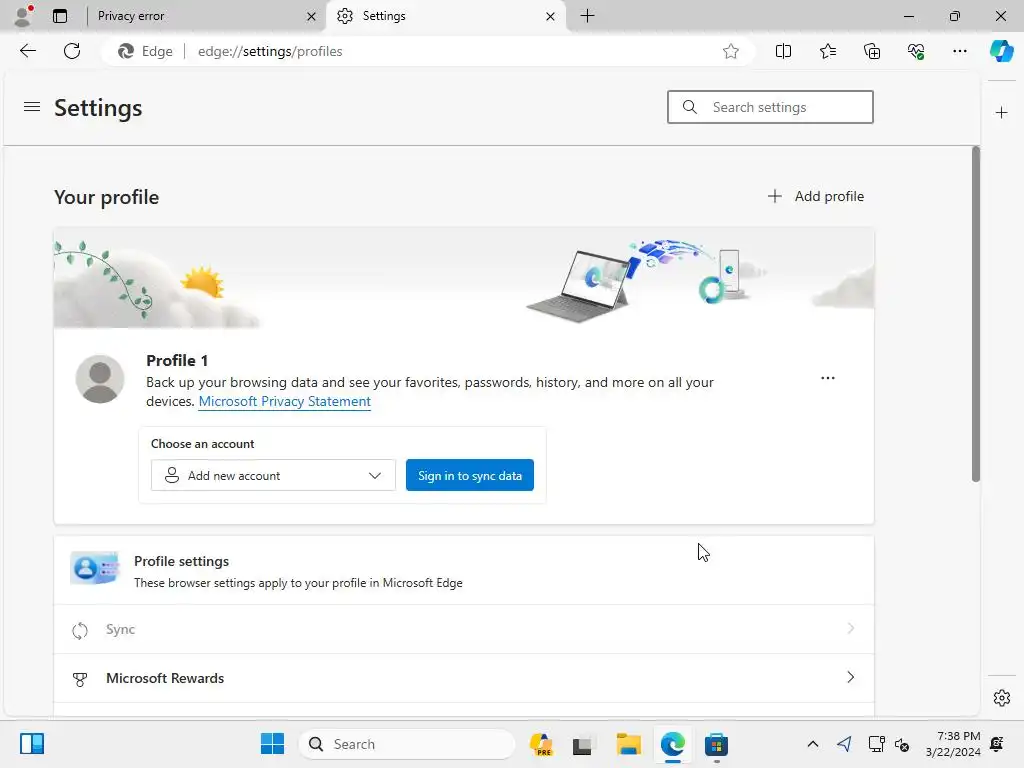Go back with the back arrow

[28, 51]
